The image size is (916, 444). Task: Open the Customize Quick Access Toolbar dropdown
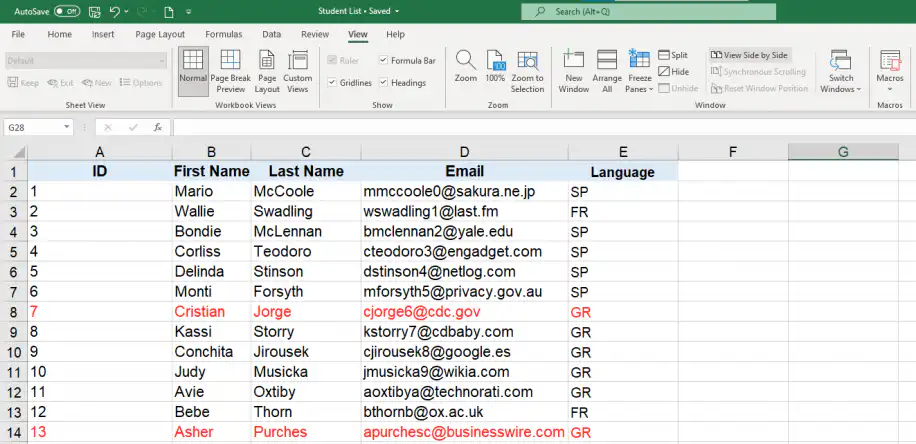188,12
